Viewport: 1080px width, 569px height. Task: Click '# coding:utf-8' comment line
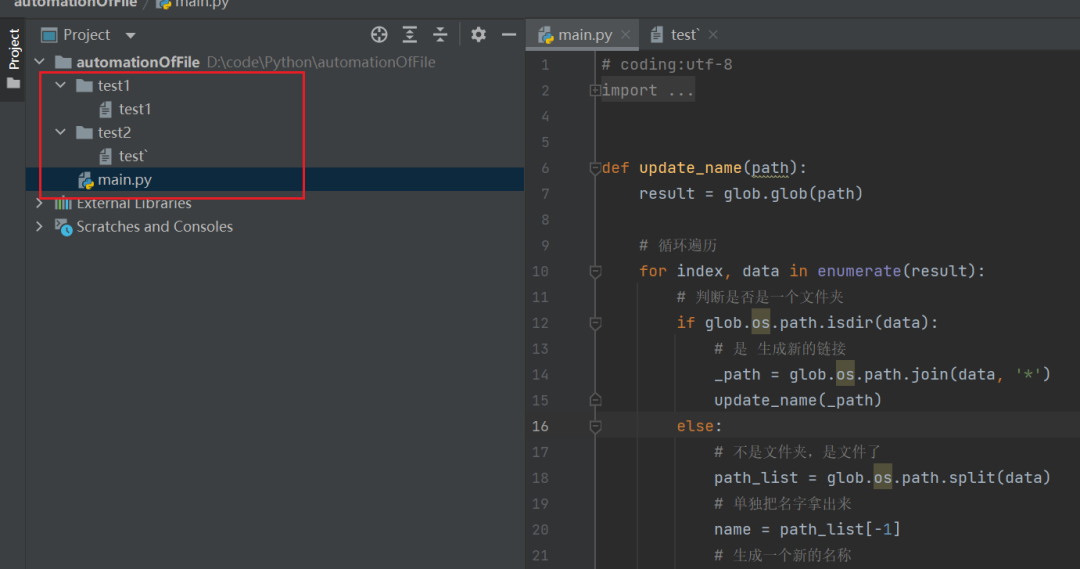point(667,65)
